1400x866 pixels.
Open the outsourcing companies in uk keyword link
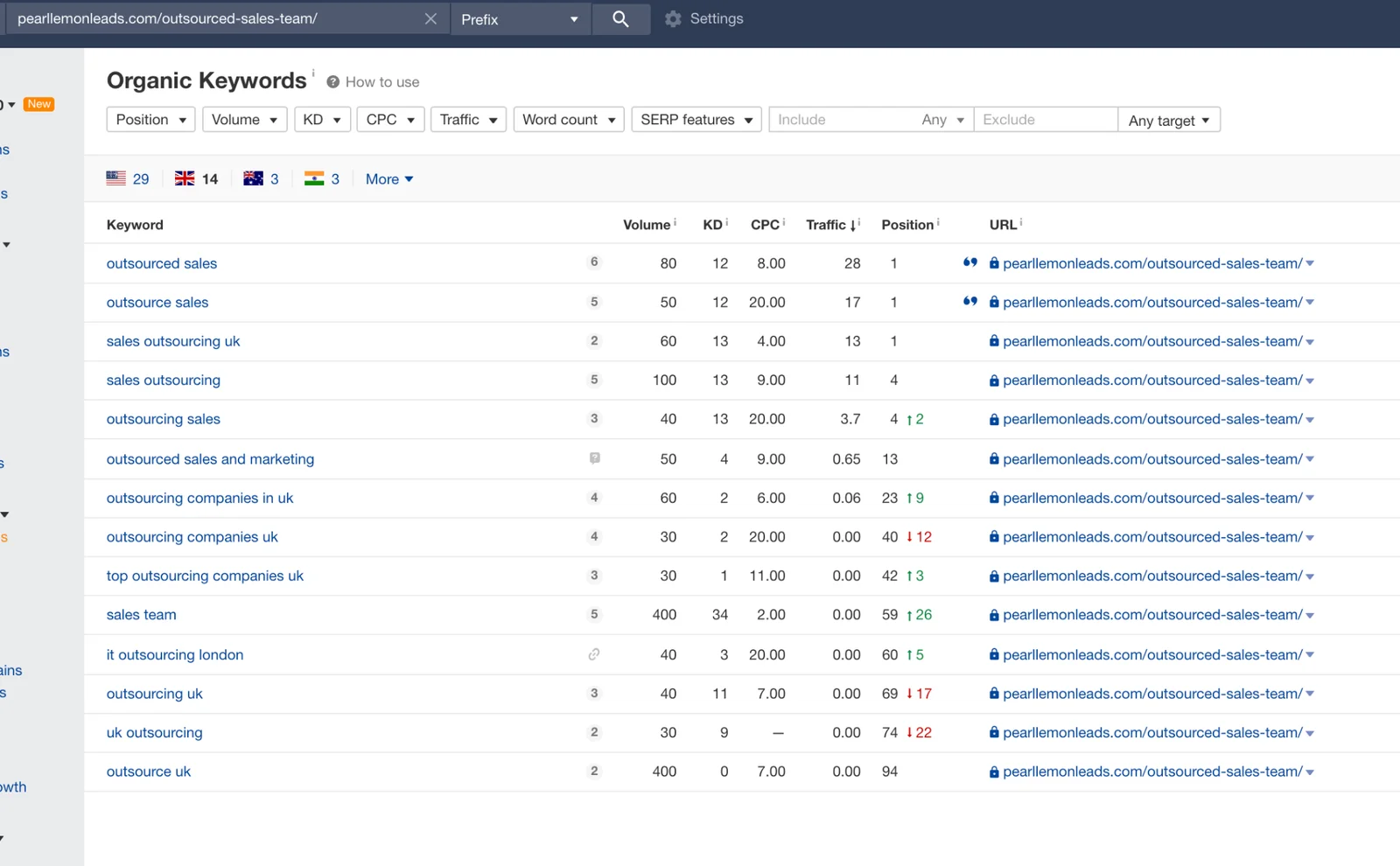(199, 498)
